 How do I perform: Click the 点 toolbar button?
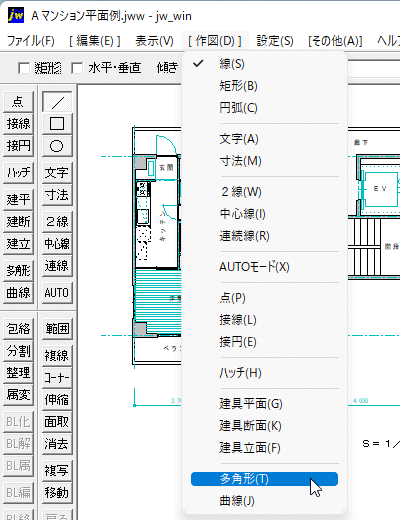coord(18,102)
